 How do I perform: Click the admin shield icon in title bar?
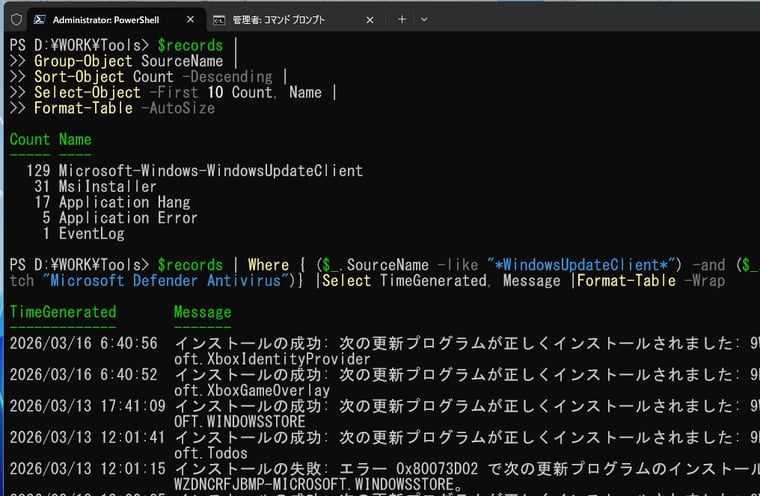click(16, 19)
